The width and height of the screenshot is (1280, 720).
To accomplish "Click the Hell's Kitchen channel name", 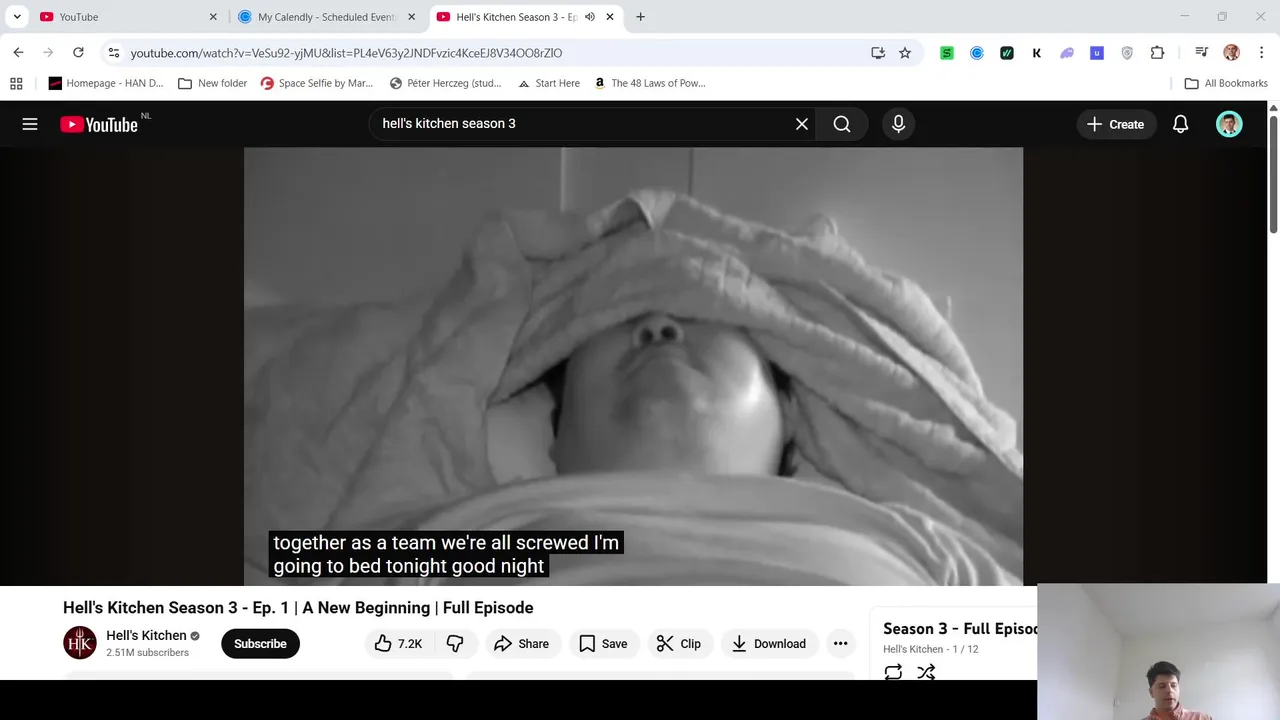I will (146, 635).
